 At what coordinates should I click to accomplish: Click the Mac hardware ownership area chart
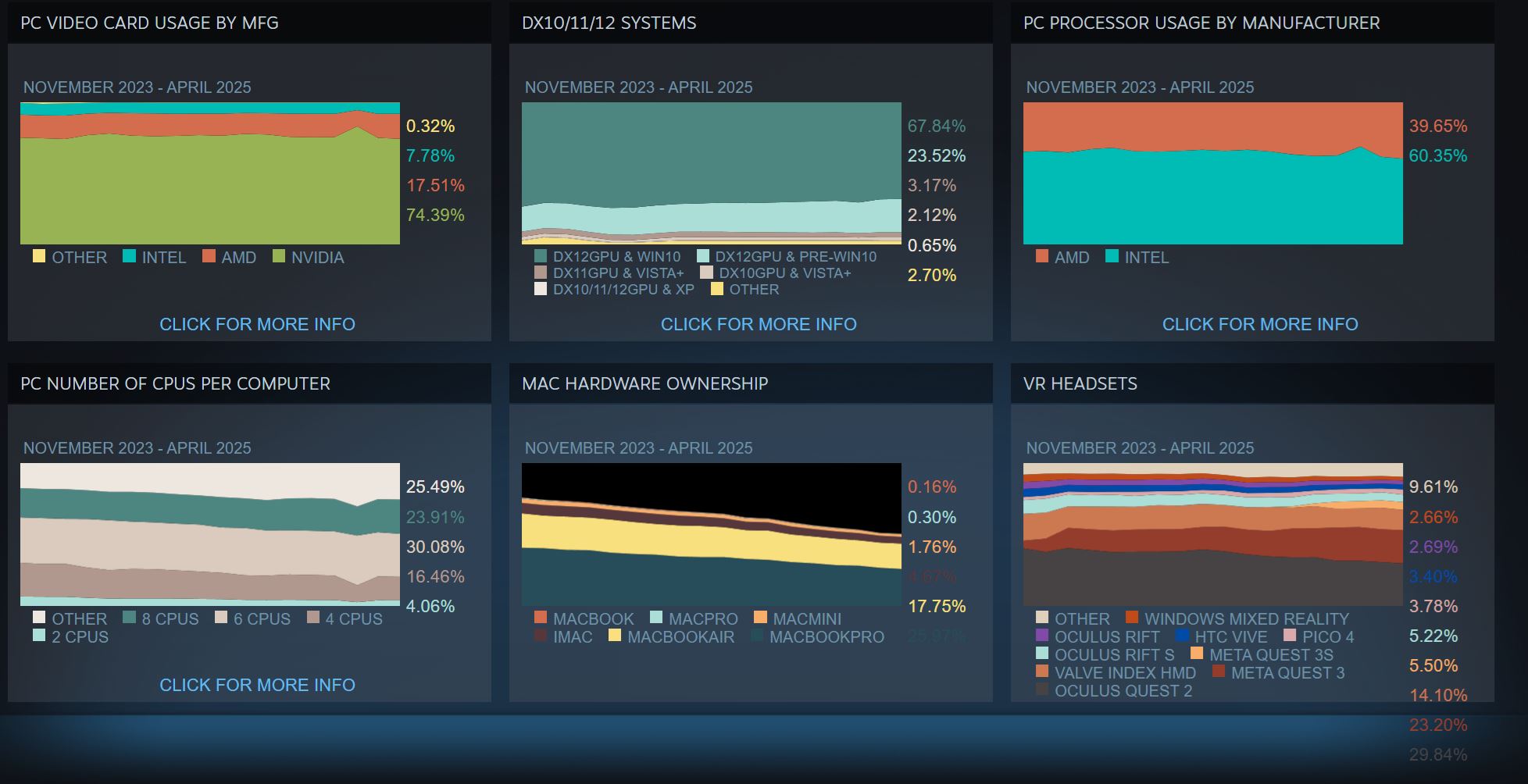(712, 534)
